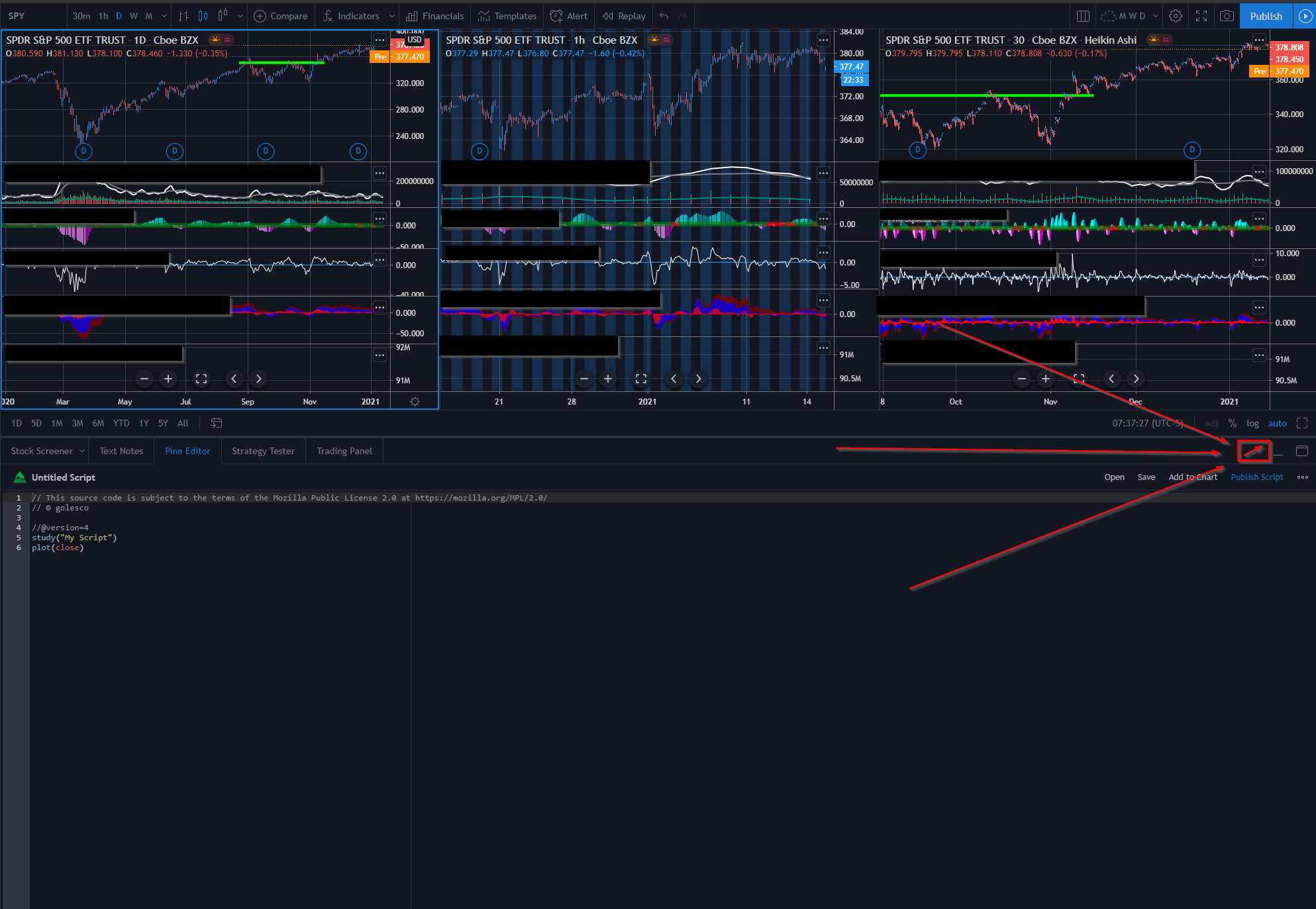Viewport: 1316px width, 909px height.
Task: Switch to the Text Notes tab
Action: [121, 451]
